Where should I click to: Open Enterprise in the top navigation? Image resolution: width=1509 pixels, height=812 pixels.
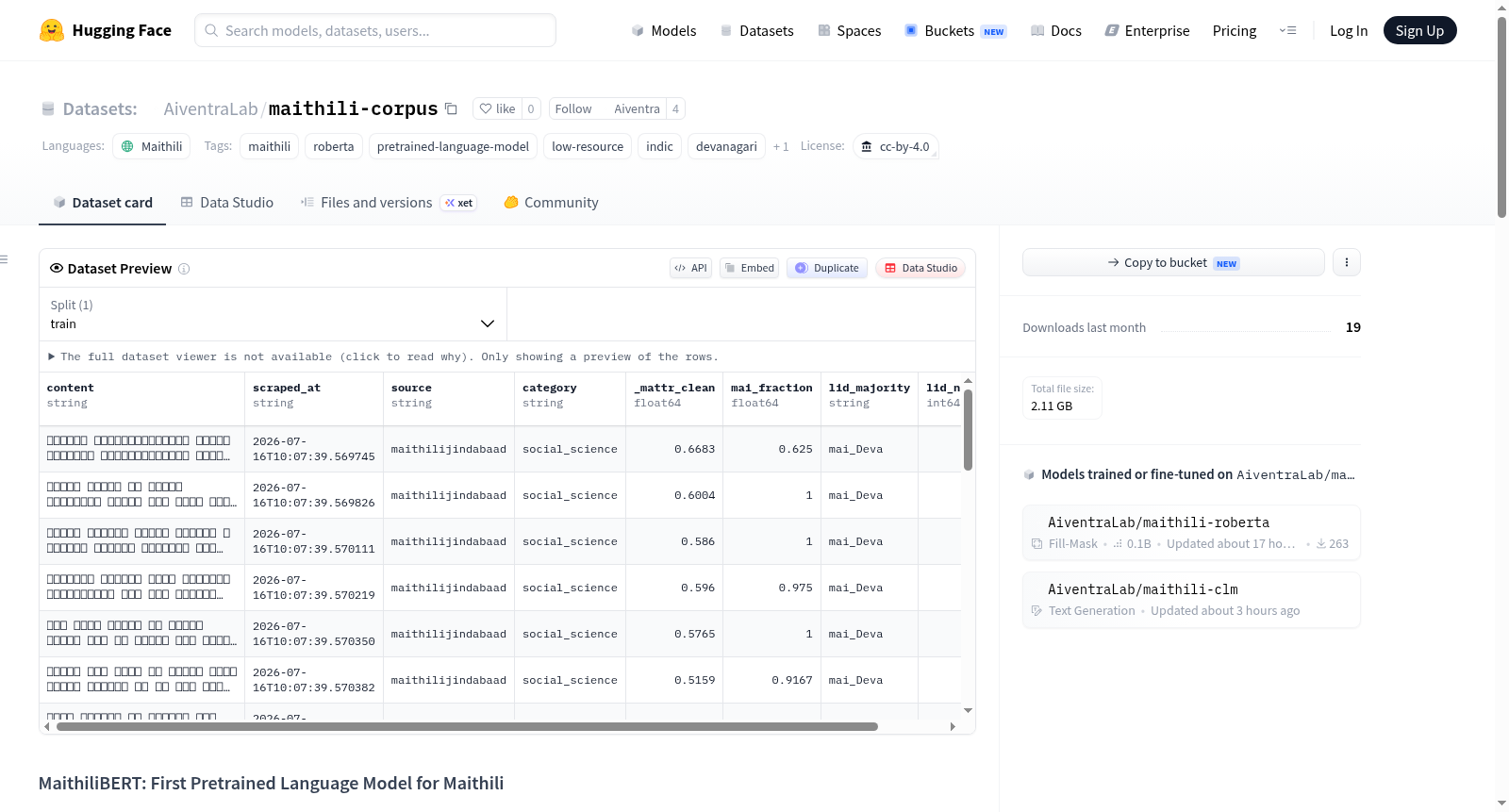[1148, 30]
